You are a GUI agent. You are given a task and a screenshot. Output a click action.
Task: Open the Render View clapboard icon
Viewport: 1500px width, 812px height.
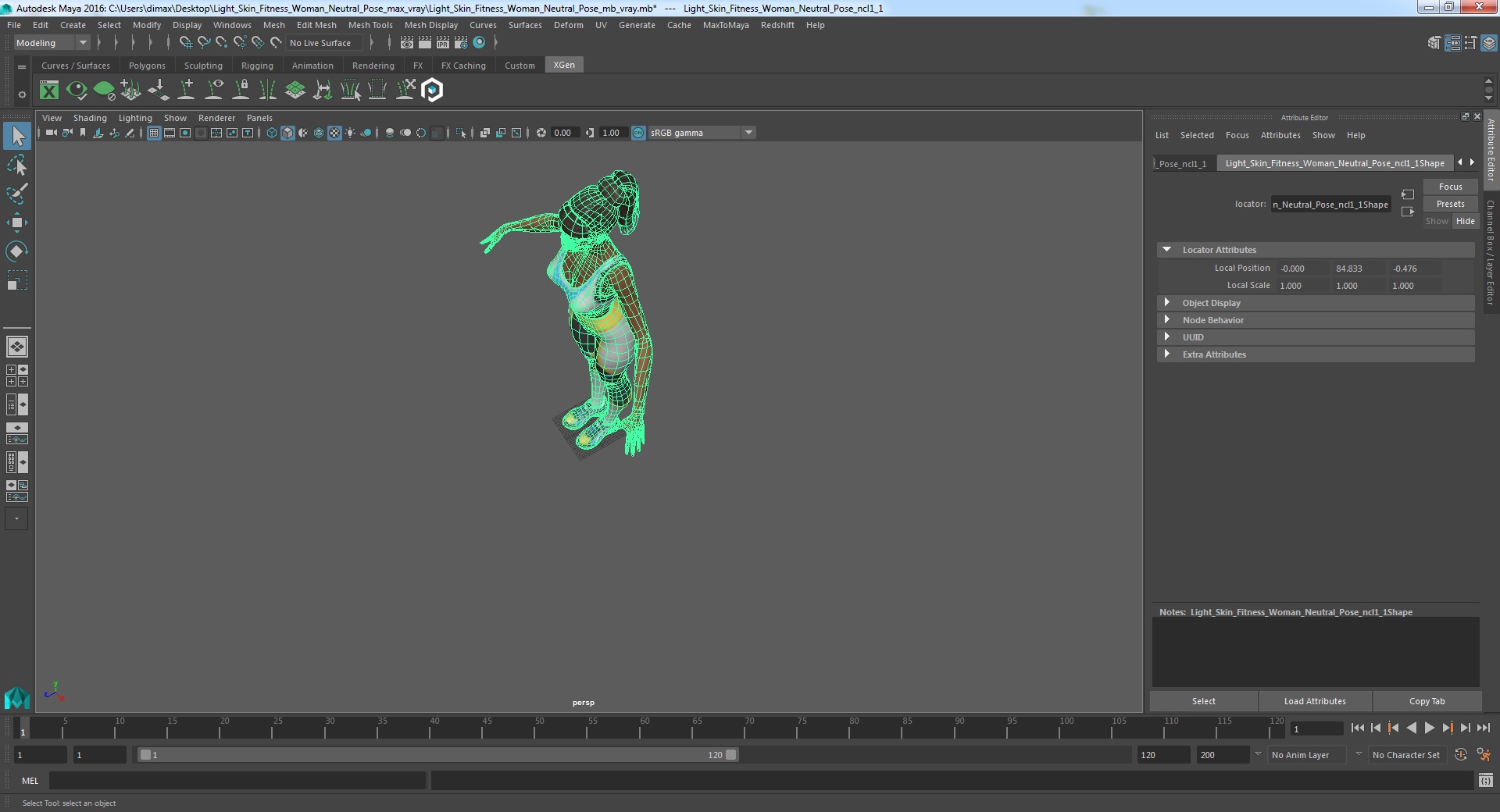tap(407, 43)
